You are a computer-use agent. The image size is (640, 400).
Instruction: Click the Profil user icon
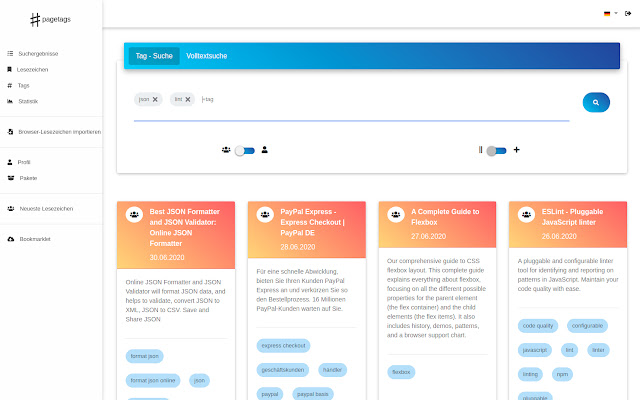click(x=10, y=162)
